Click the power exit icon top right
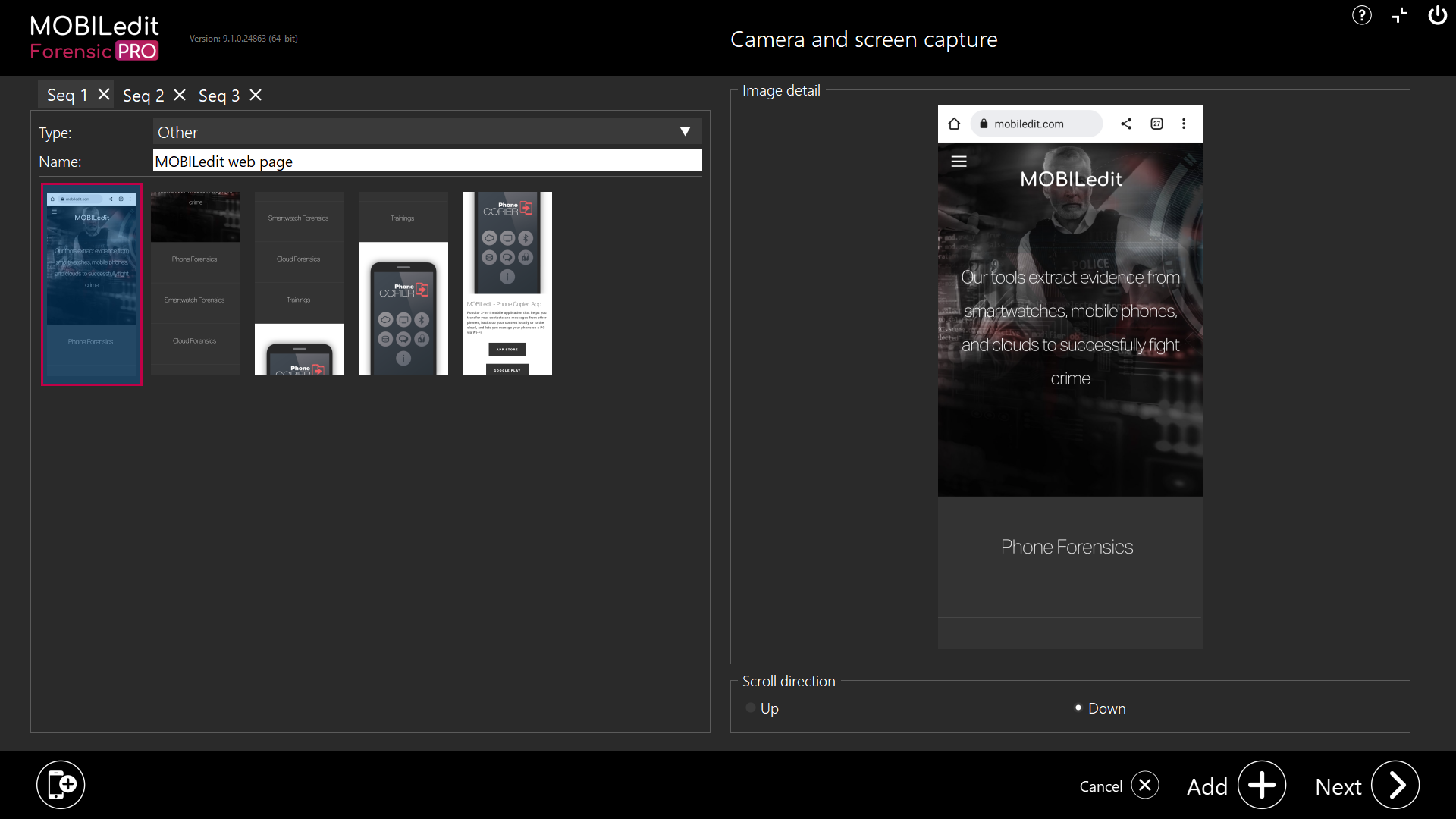The width and height of the screenshot is (1456, 819). pyautogui.click(x=1438, y=15)
